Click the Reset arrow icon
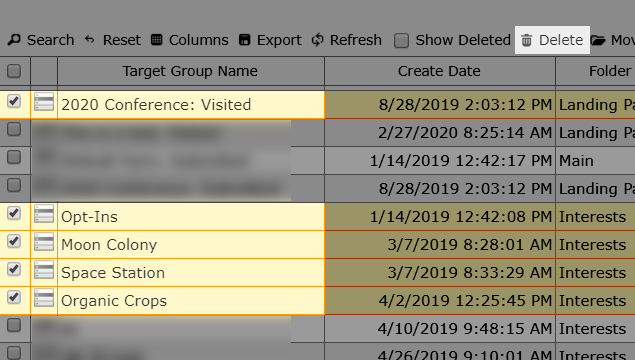Image resolution: width=635 pixels, height=360 pixels. (x=89, y=40)
